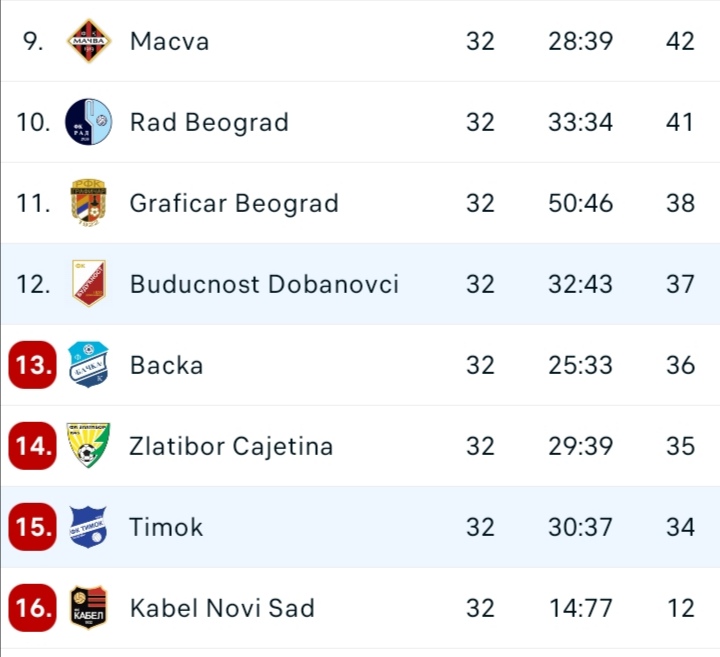Click the red position 13 badge
The image size is (720, 657).
click(x=33, y=365)
